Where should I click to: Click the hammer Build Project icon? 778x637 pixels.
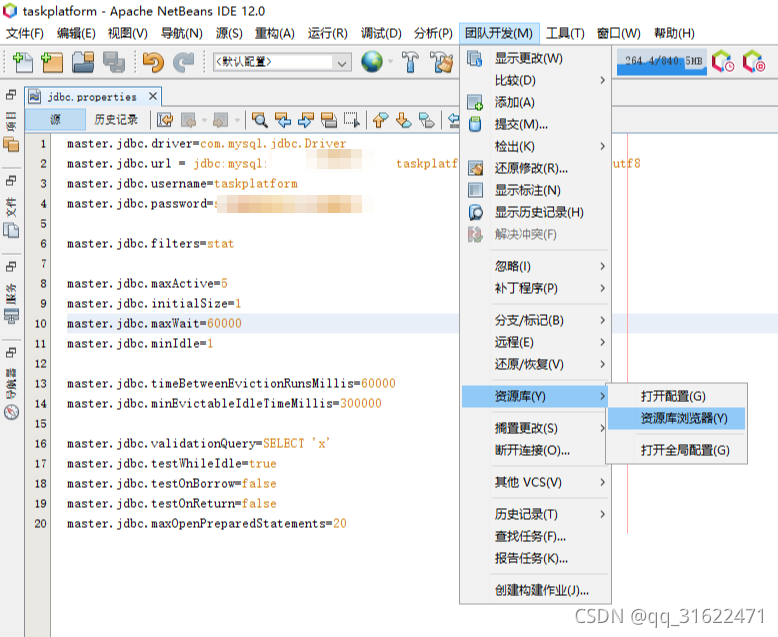(x=410, y=62)
